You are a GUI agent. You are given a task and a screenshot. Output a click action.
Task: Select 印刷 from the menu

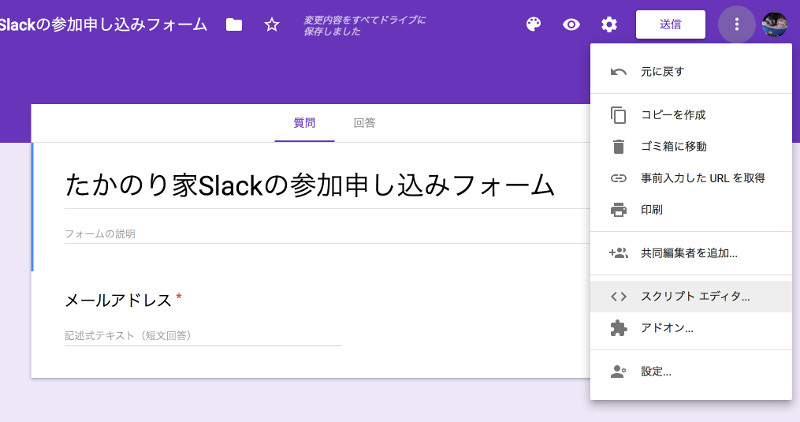(691, 210)
